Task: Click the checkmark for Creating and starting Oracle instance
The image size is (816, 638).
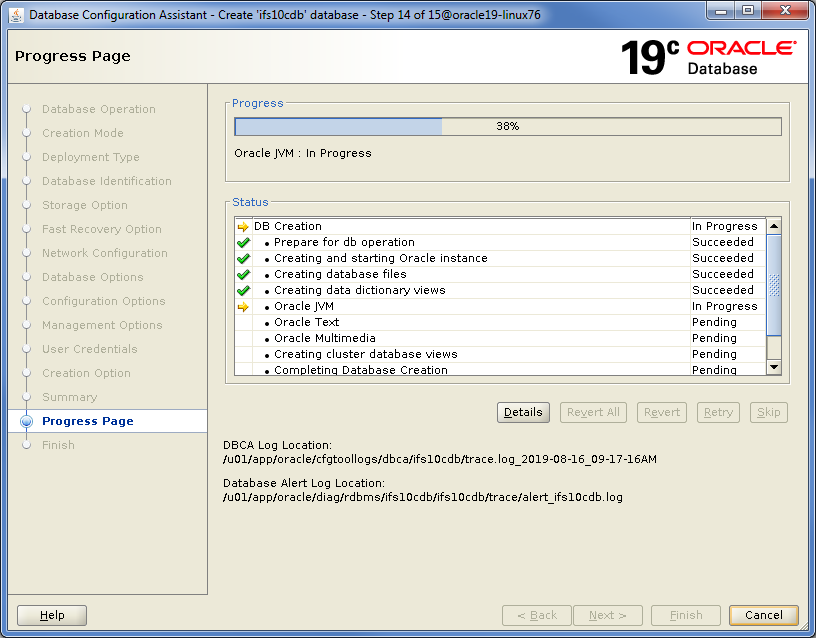Action: click(x=243, y=259)
